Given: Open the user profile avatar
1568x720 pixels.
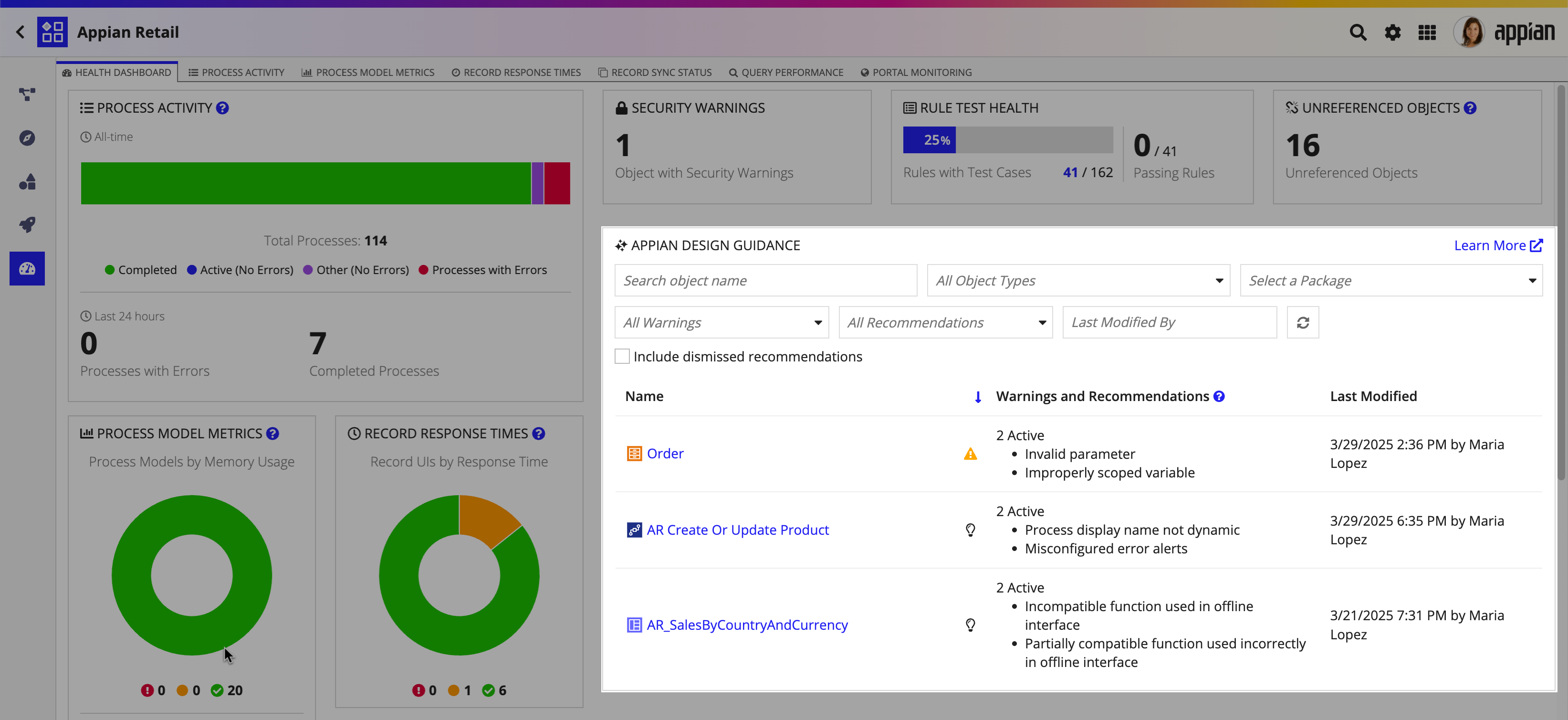Looking at the screenshot, I should 1469,32.
